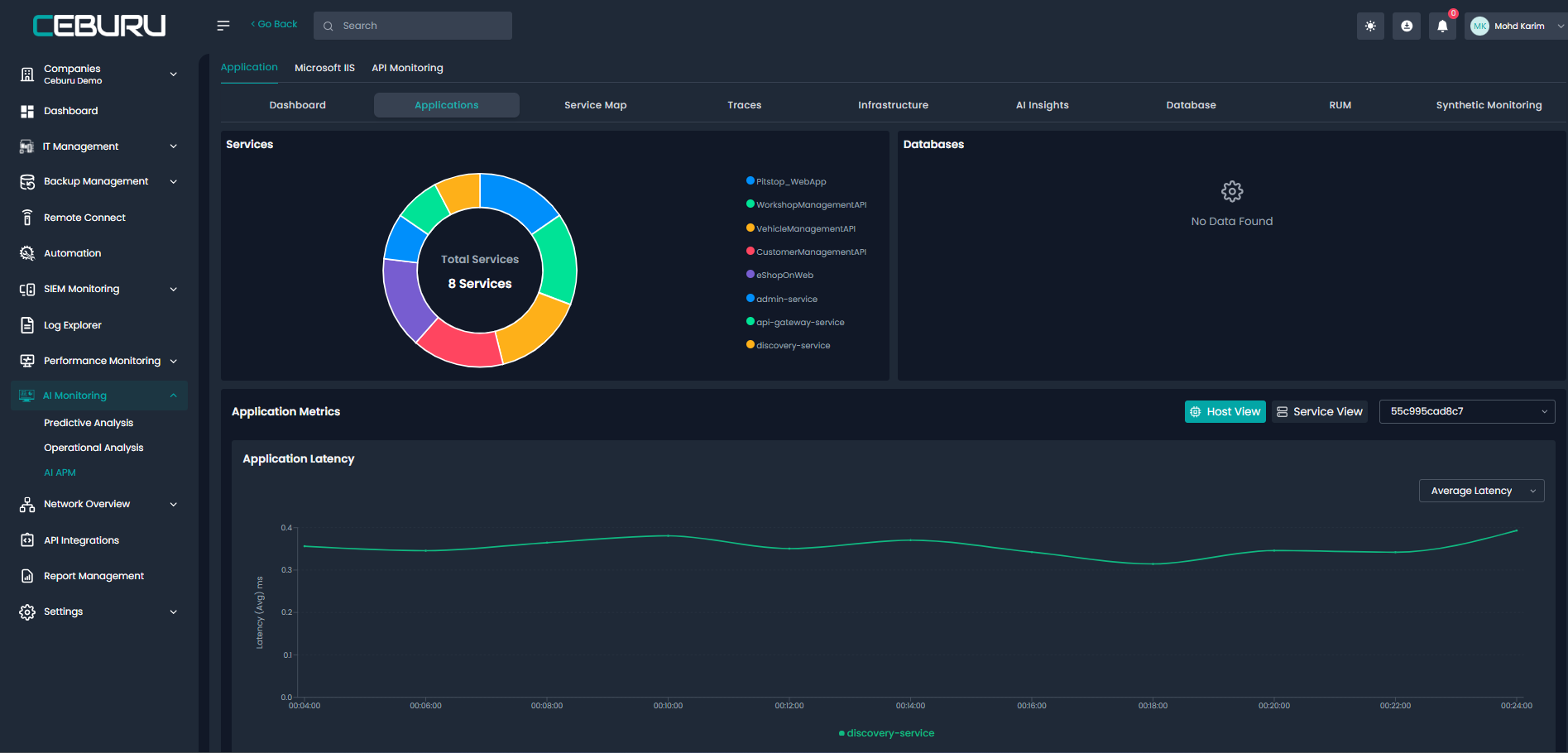
Task: Switch theme with the sun icon
Action: tap(1370, 26)
